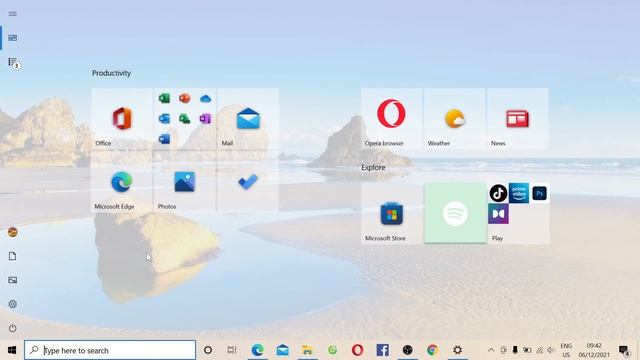The height and width of the screenshot is (360, 640).
Task: Open Task View on the taskbar
Action: coord(232,350)
